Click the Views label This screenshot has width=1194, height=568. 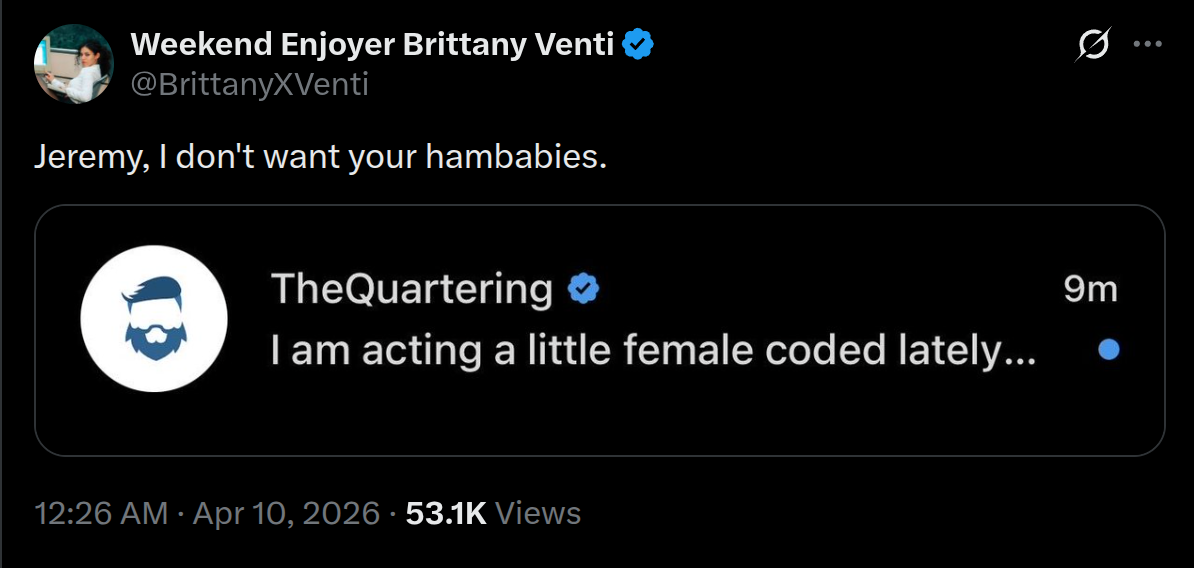[538, 513]
